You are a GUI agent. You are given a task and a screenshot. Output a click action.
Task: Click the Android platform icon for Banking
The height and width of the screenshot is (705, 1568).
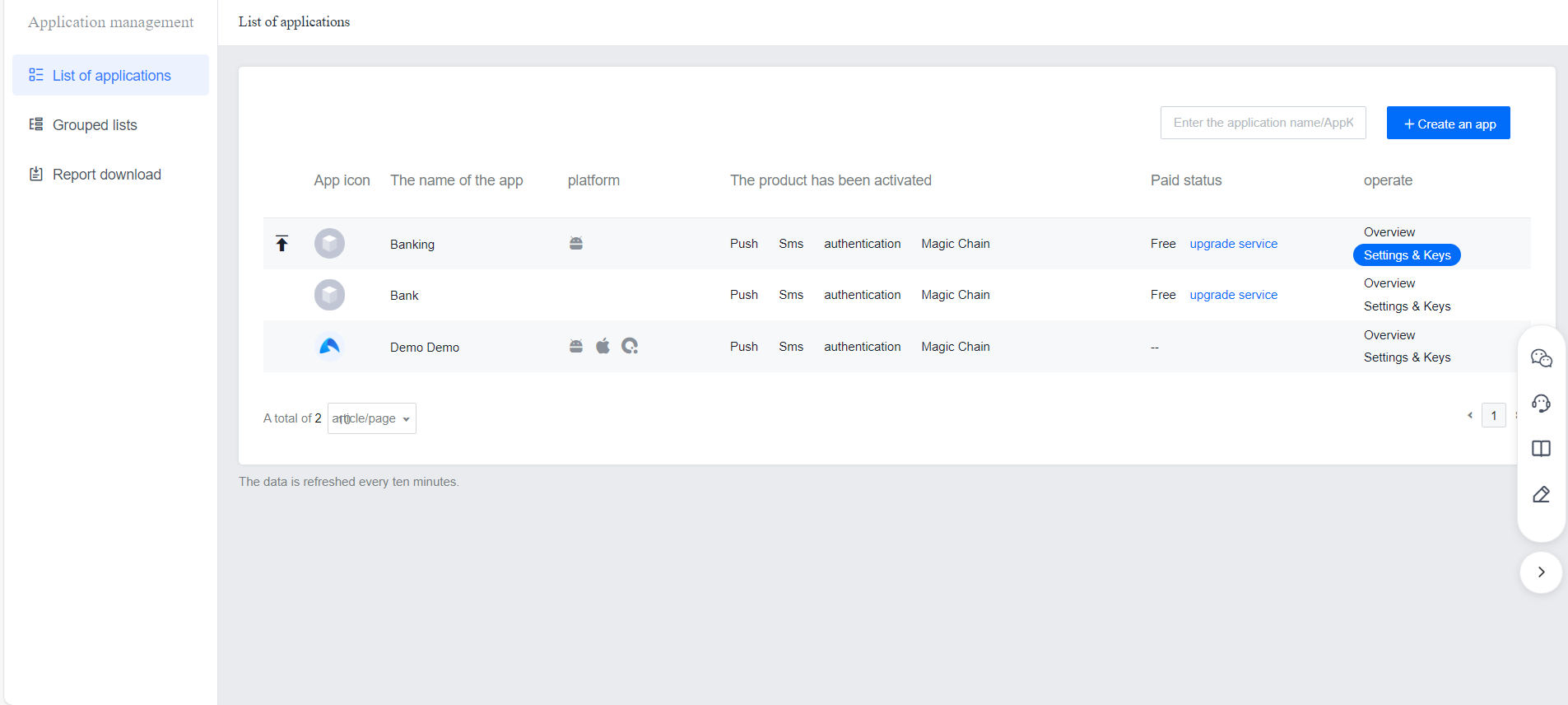click(576, 244)
